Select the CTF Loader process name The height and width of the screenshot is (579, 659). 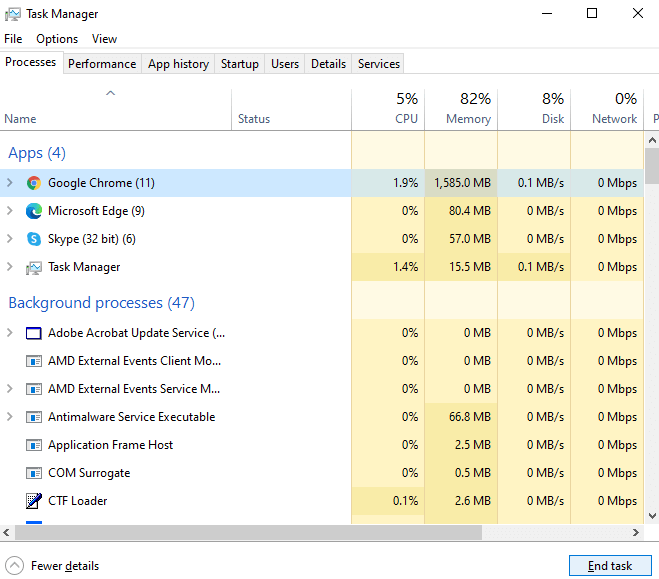point(78,501)
